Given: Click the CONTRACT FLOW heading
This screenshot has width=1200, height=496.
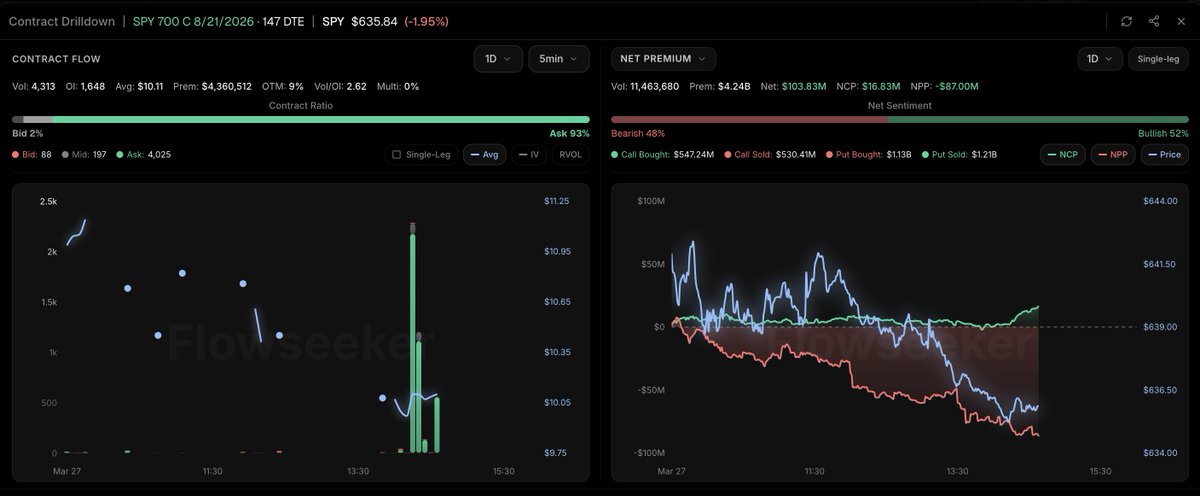Looking at the screenshot, I should pos(56,60).
